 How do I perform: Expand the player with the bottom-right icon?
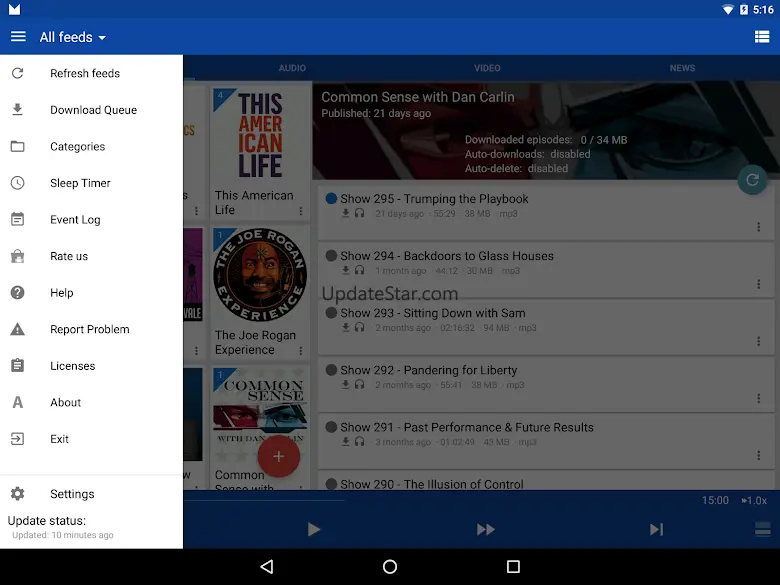pyautogui.click(x=762, y=529)
